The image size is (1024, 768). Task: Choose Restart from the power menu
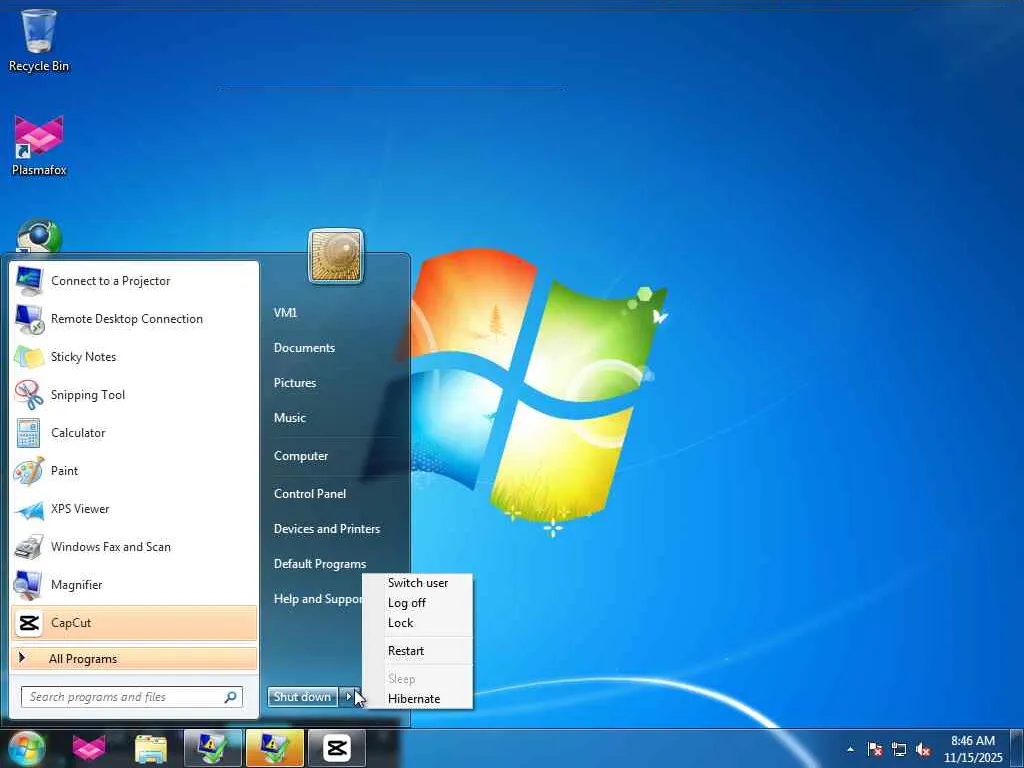coord(418,650)
